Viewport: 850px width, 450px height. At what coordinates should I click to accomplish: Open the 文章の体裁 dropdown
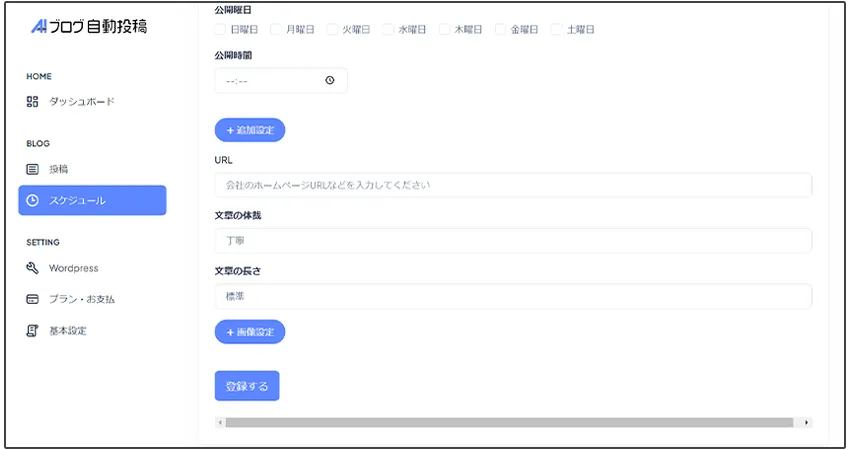click(512, 241)
